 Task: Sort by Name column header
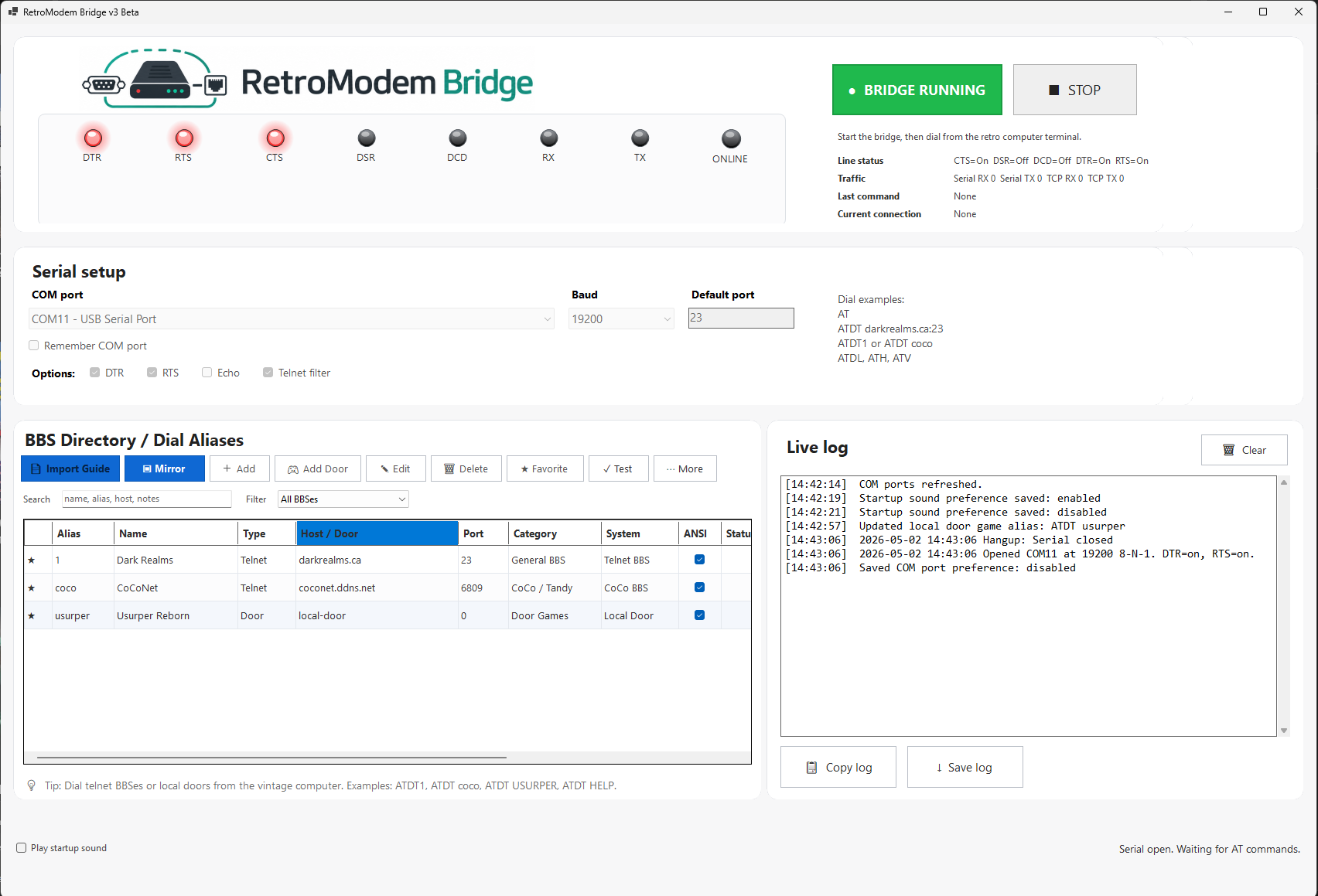click(176, 533)
